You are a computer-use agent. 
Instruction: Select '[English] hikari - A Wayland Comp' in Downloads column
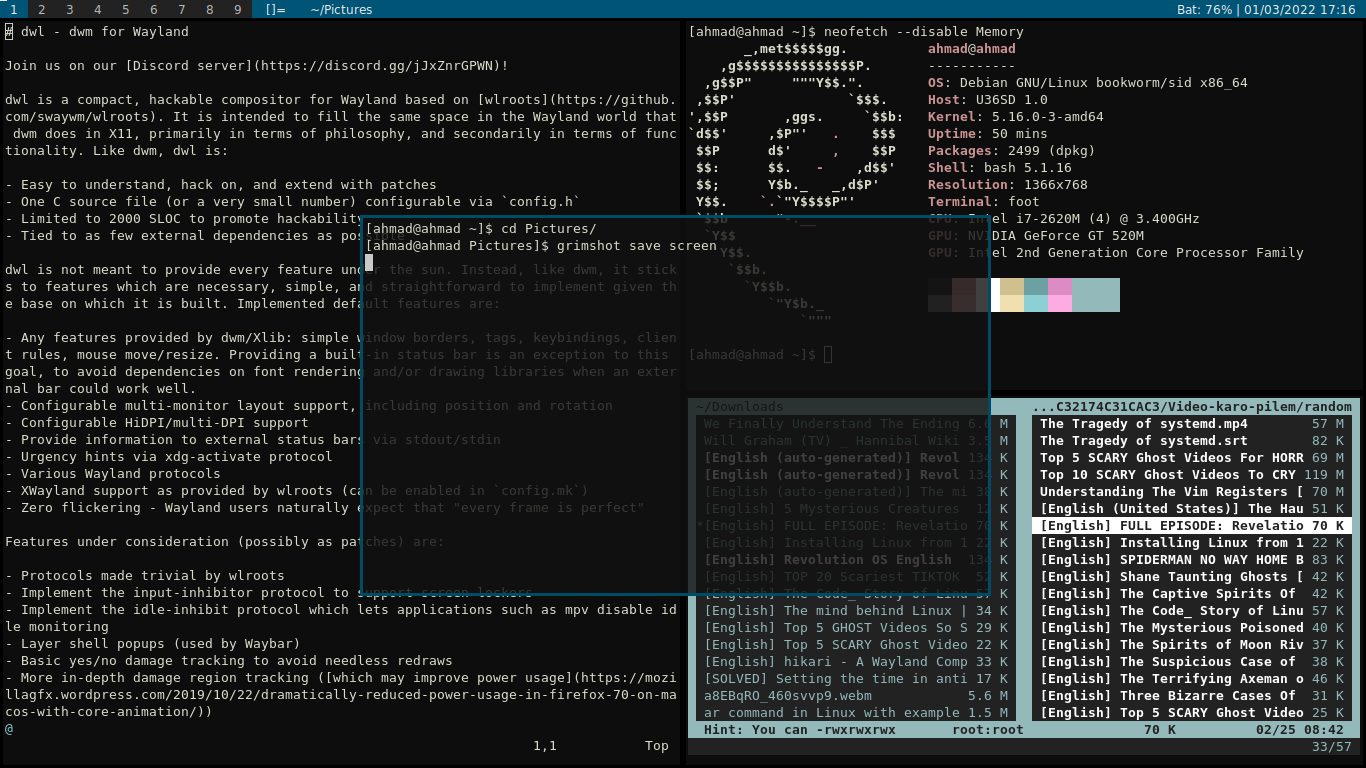856,662
